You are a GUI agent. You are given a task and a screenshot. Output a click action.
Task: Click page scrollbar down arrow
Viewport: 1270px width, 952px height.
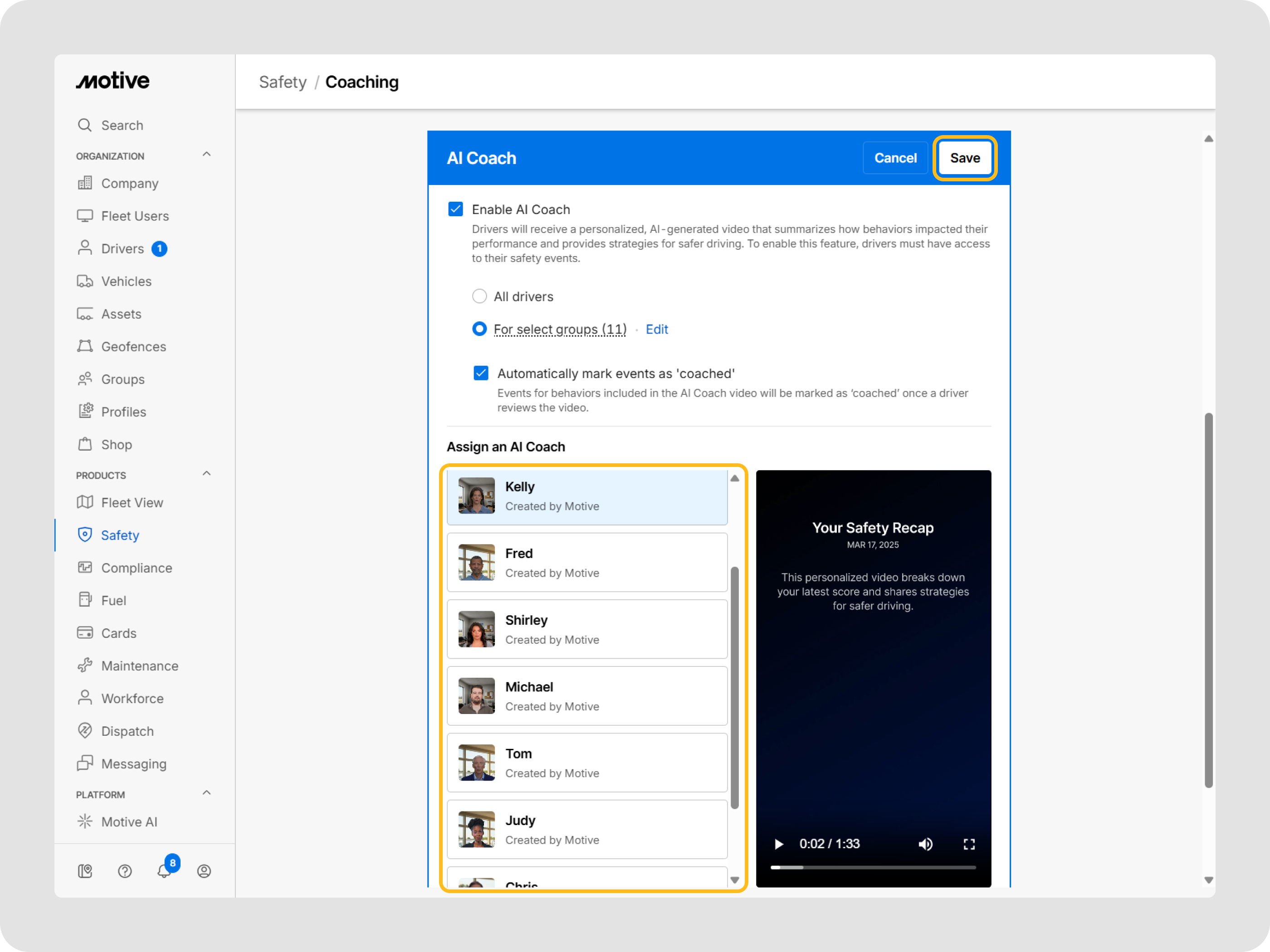[x=1209, y=880]
